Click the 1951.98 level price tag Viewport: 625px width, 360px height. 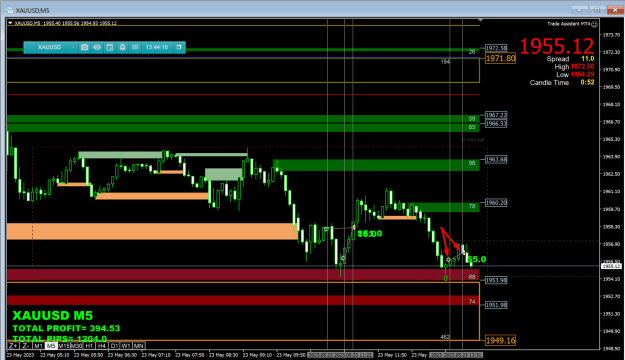496,305
